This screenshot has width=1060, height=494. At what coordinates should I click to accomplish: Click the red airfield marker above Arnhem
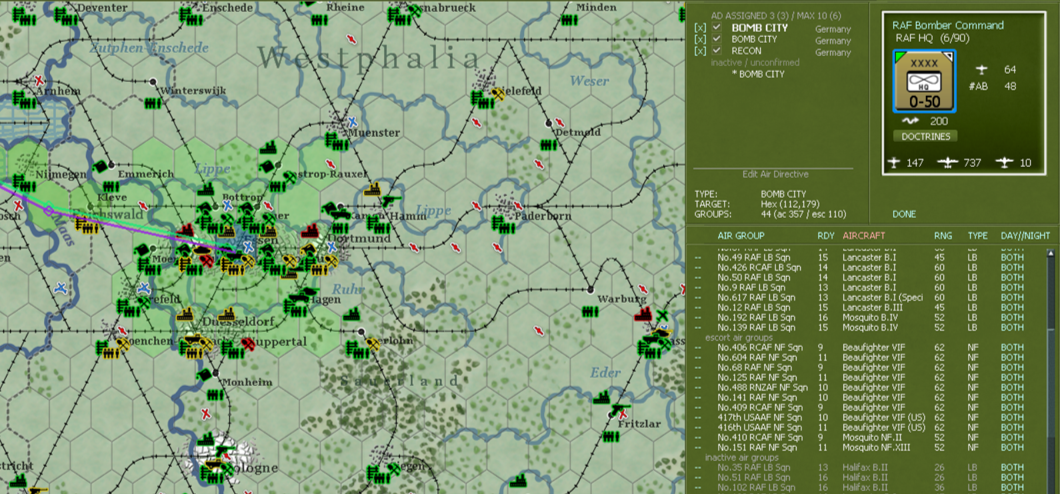pyautogui.click(x=40, y=80)
